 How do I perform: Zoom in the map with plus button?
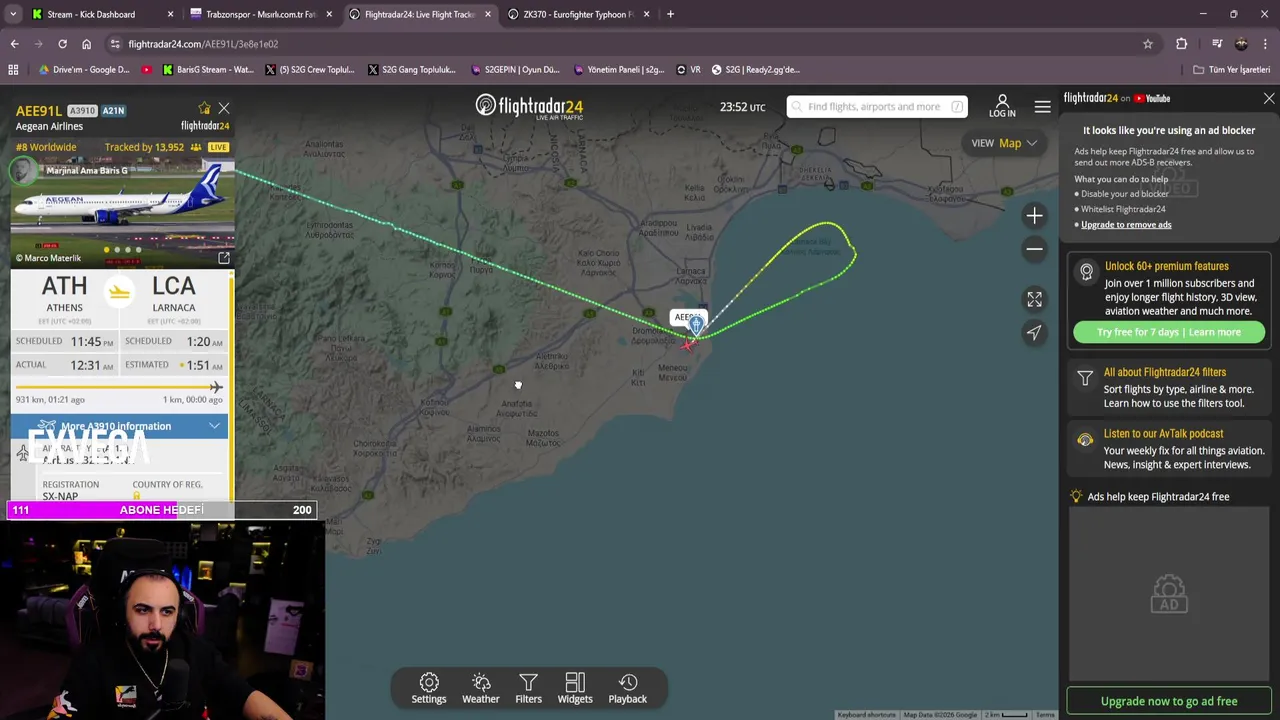pyautogui.click(x=1034, y=215)
